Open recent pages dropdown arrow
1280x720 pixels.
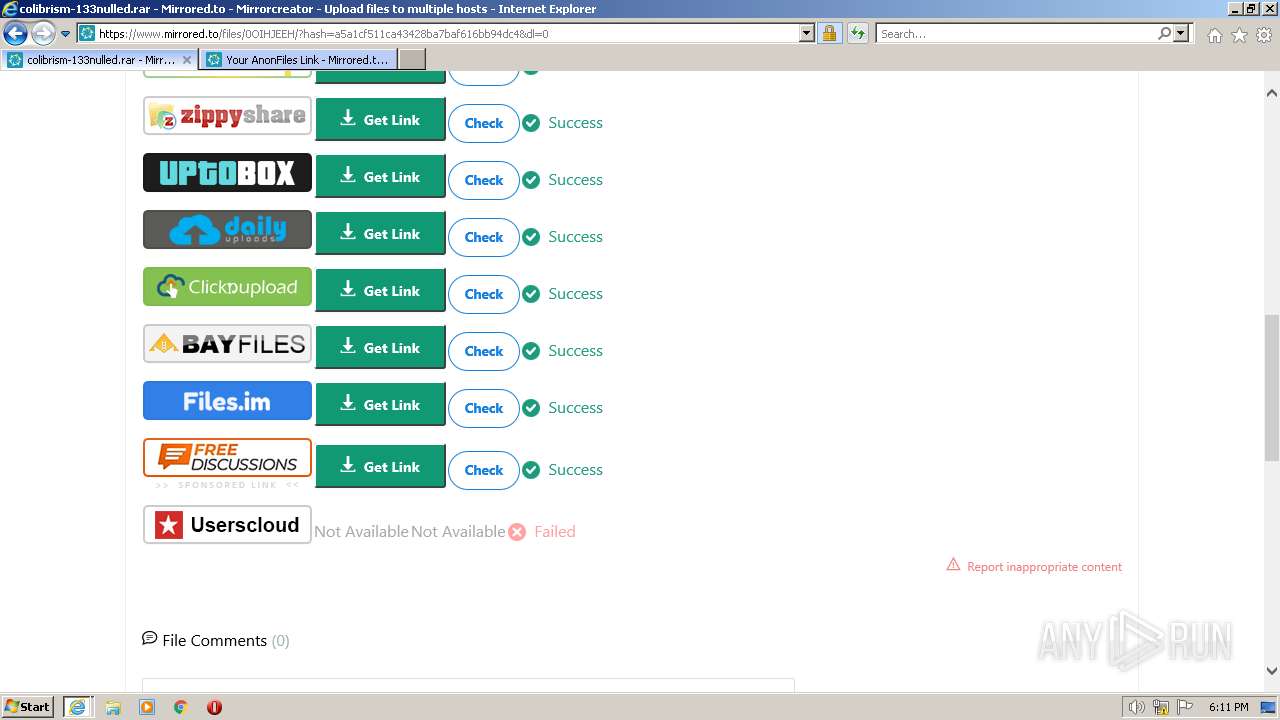pyautogui.click(x=66, y=34)
